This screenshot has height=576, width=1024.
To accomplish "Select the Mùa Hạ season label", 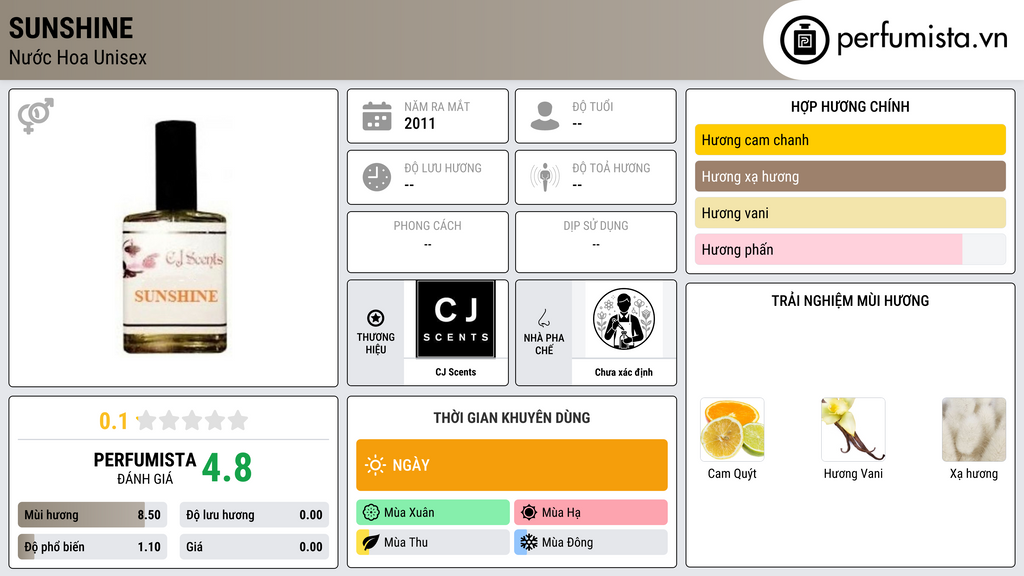I will coord(561,513).
